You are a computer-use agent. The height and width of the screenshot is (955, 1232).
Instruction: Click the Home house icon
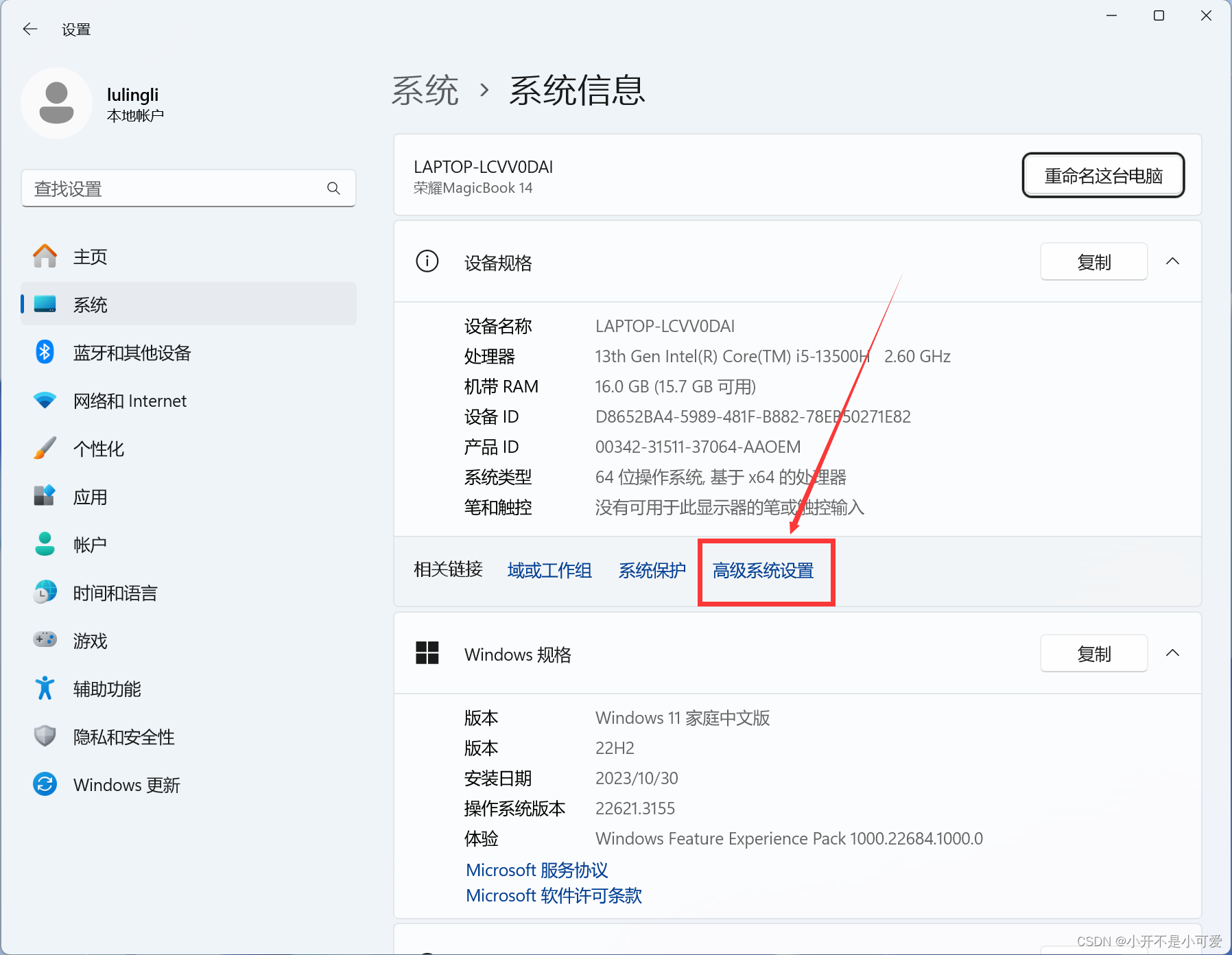[45, 257]
